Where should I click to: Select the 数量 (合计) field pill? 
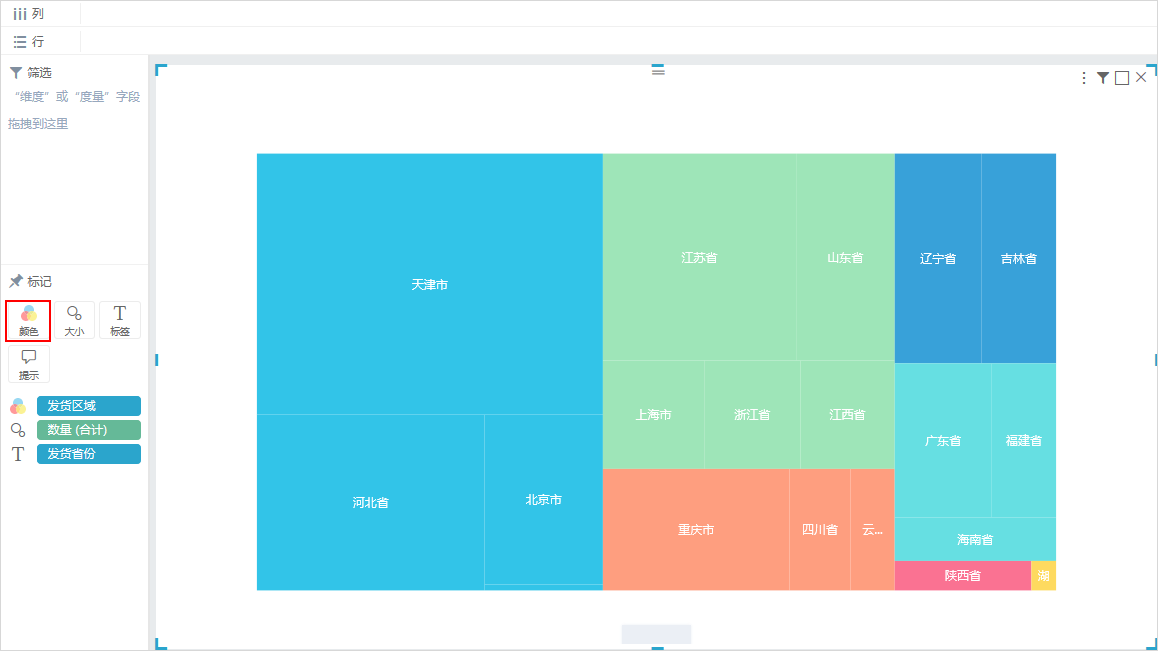pos(89,430)
